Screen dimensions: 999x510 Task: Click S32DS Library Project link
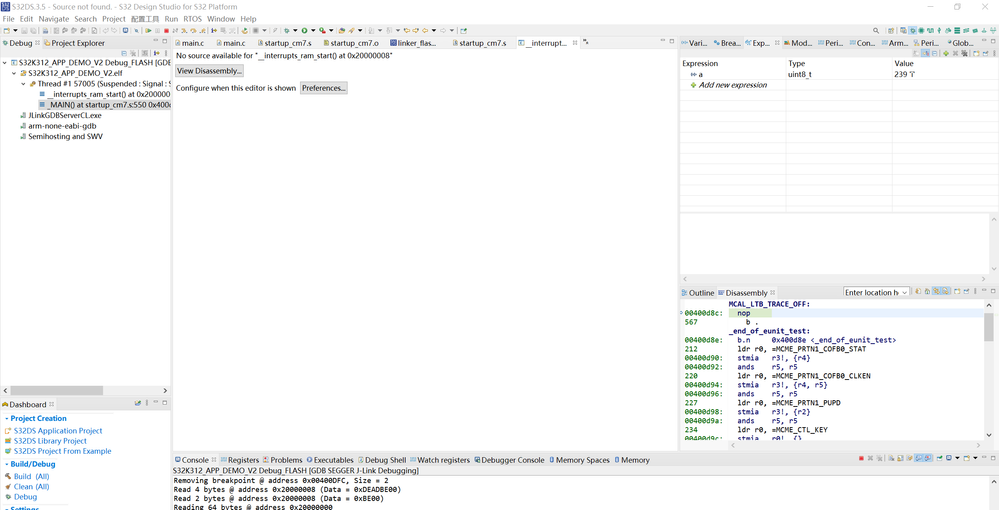click(50, 441)
